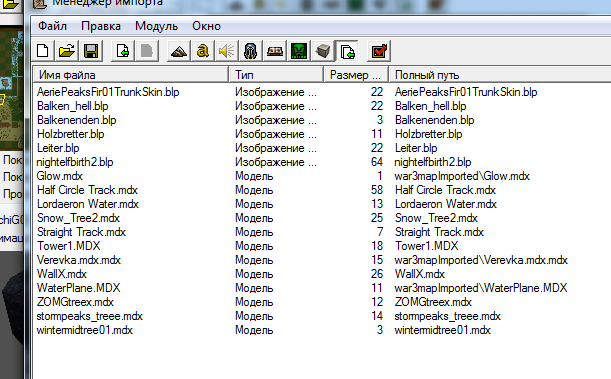Viewport: 611px width, 379px height.
Task: Select wintermidtree01.mdx in the file name column
Action: click(x=85, y=330)
